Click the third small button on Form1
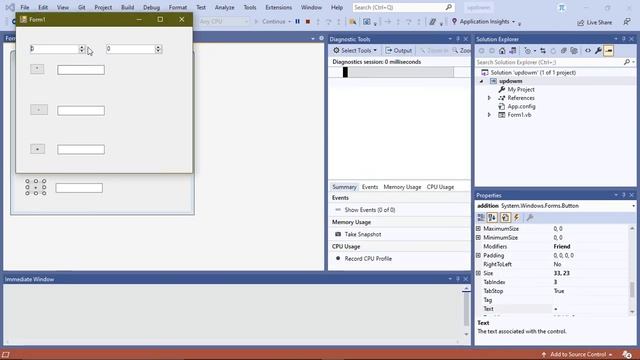This screenshot has width=640, height=360. 38,149
